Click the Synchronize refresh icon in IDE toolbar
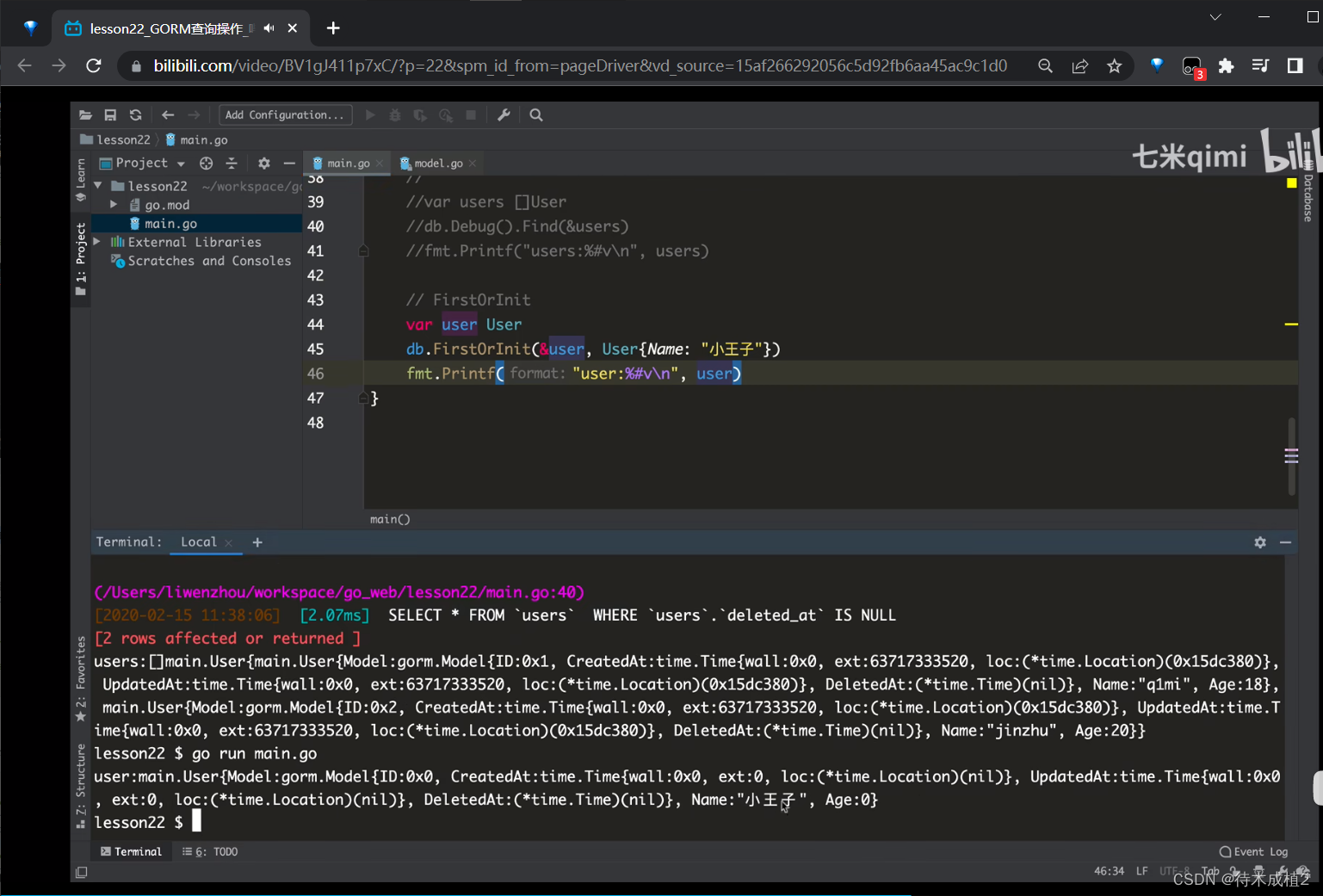The height and width of the screenshot is (896, 1323). tap(135, 115)
